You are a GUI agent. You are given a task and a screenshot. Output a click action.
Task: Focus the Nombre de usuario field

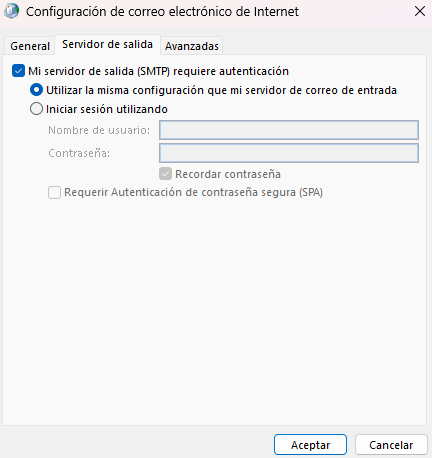(289, 130)
